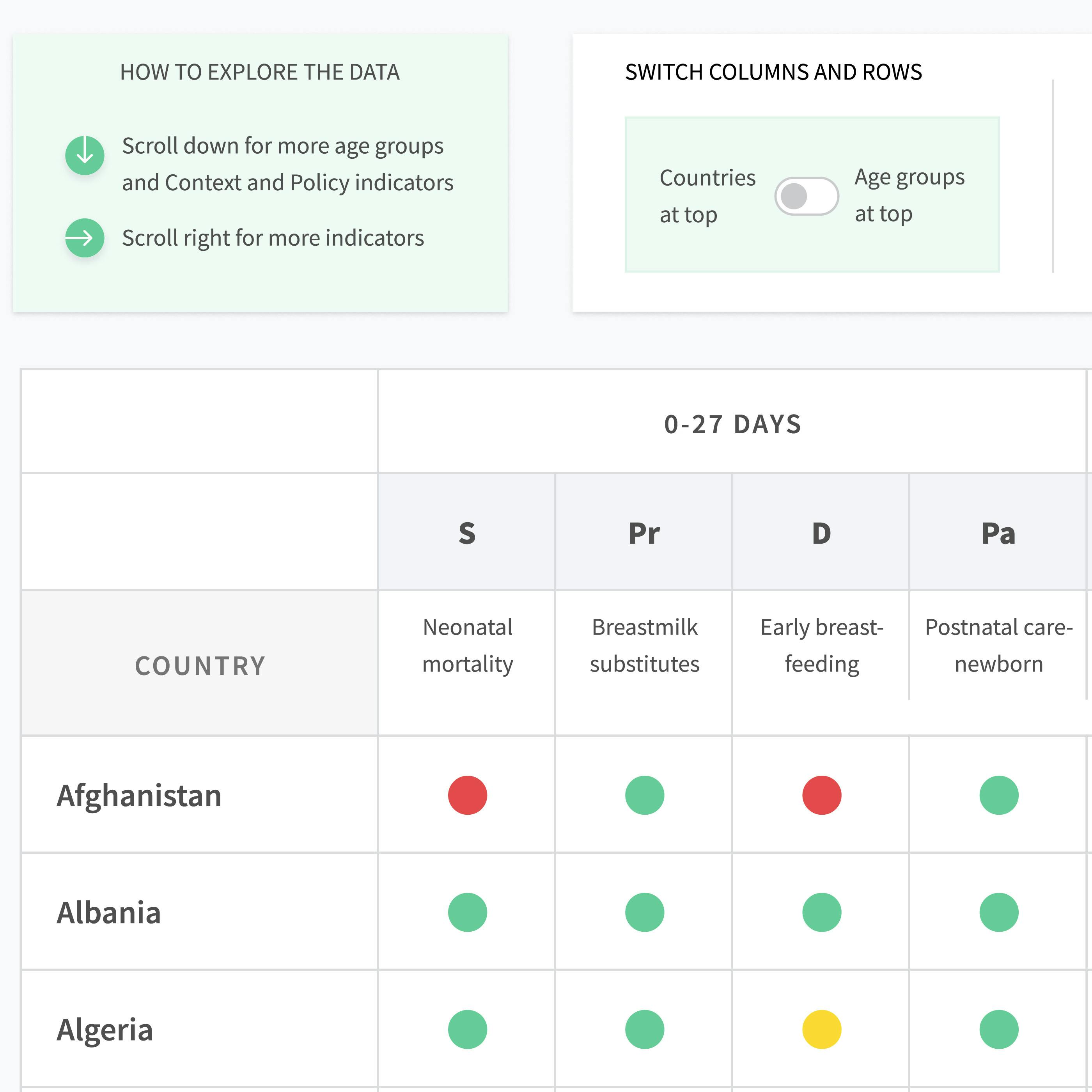
Task: Select the 'D' column category header
Action: pos(821,532)
